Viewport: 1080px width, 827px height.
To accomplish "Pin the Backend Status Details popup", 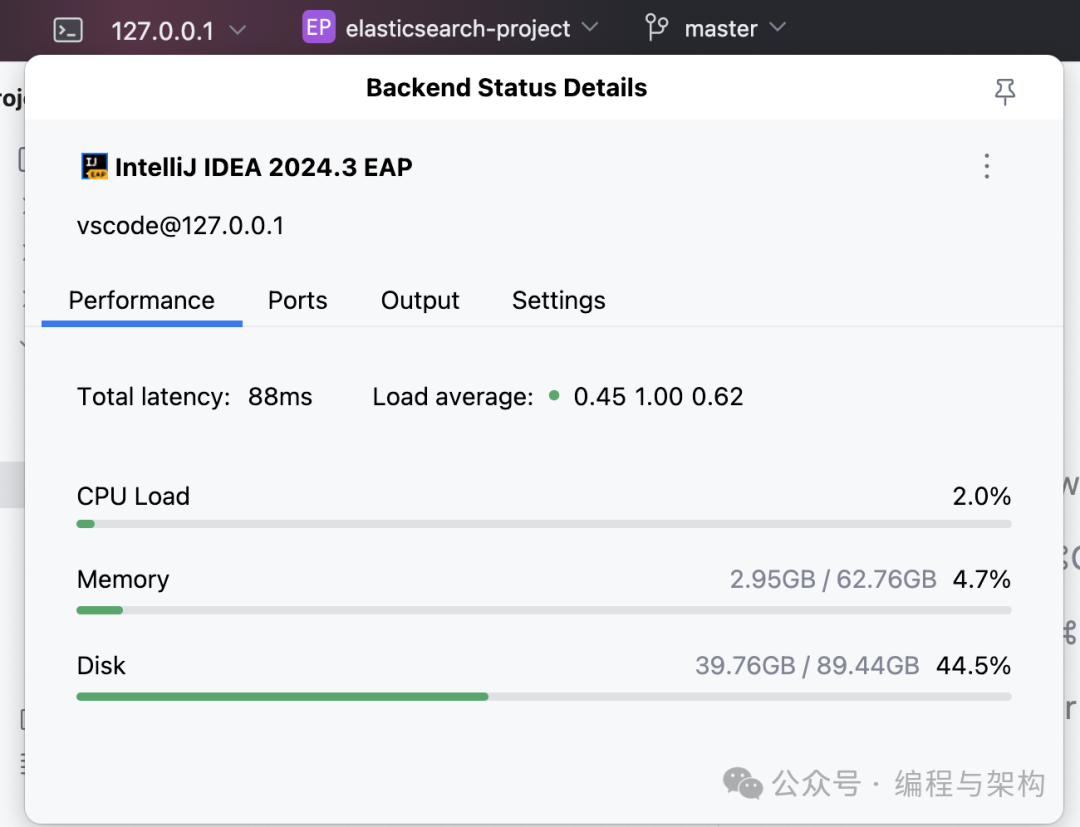I will pos(1005,92).
